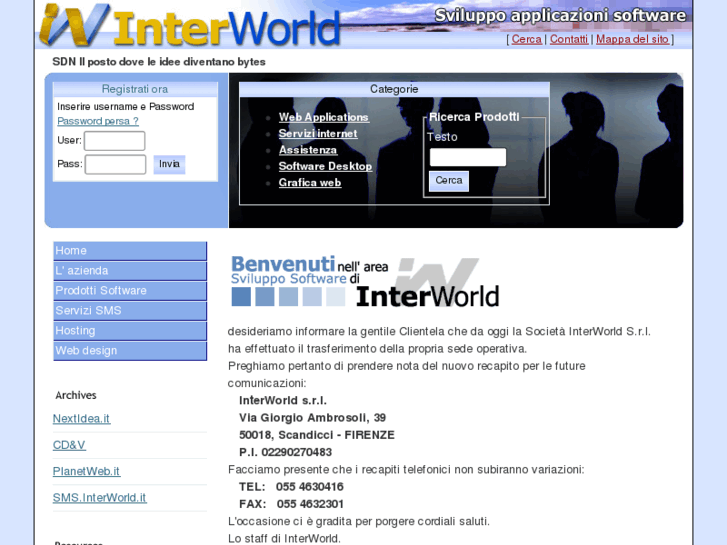Select L' azienda menu item
This screenshot has height=545, width=727.
[x=130, y=271]
